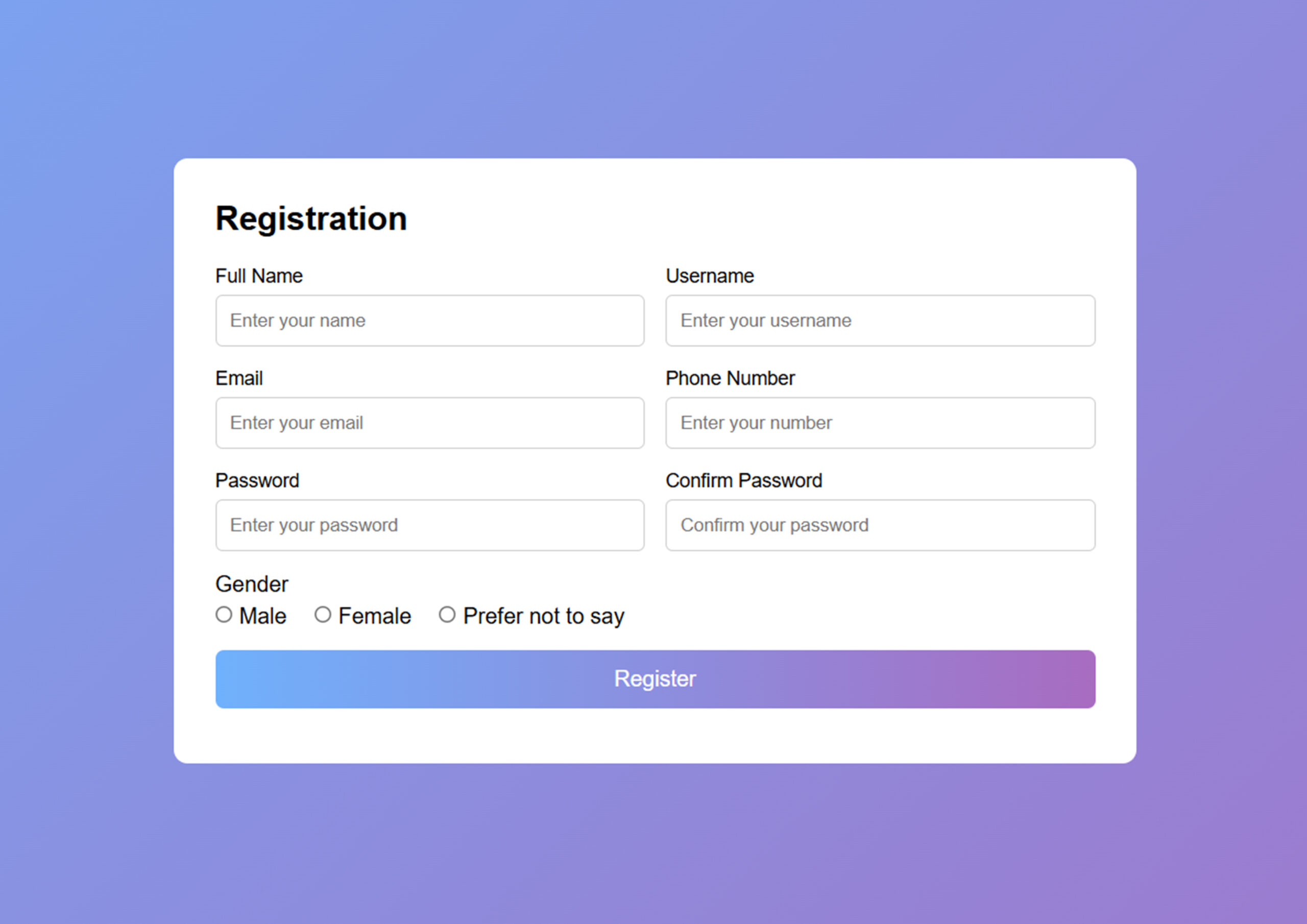Screen dimensions: 1307x924
Task: Focus the Username text field
Action: (880, 321)
